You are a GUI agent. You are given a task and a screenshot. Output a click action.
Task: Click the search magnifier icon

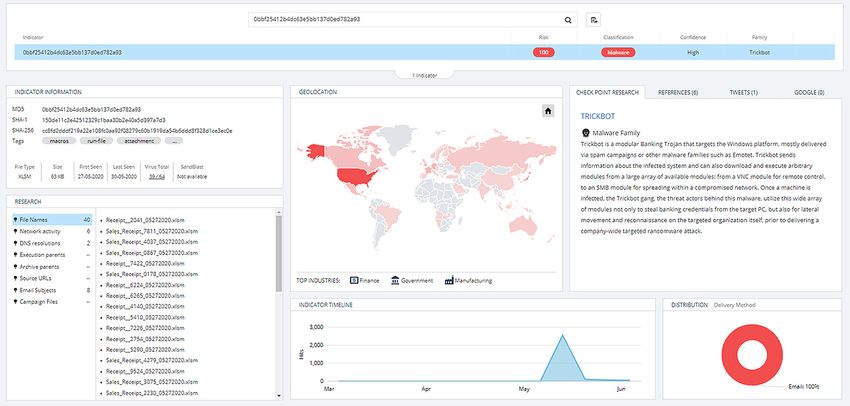click(x=568, y=20)
